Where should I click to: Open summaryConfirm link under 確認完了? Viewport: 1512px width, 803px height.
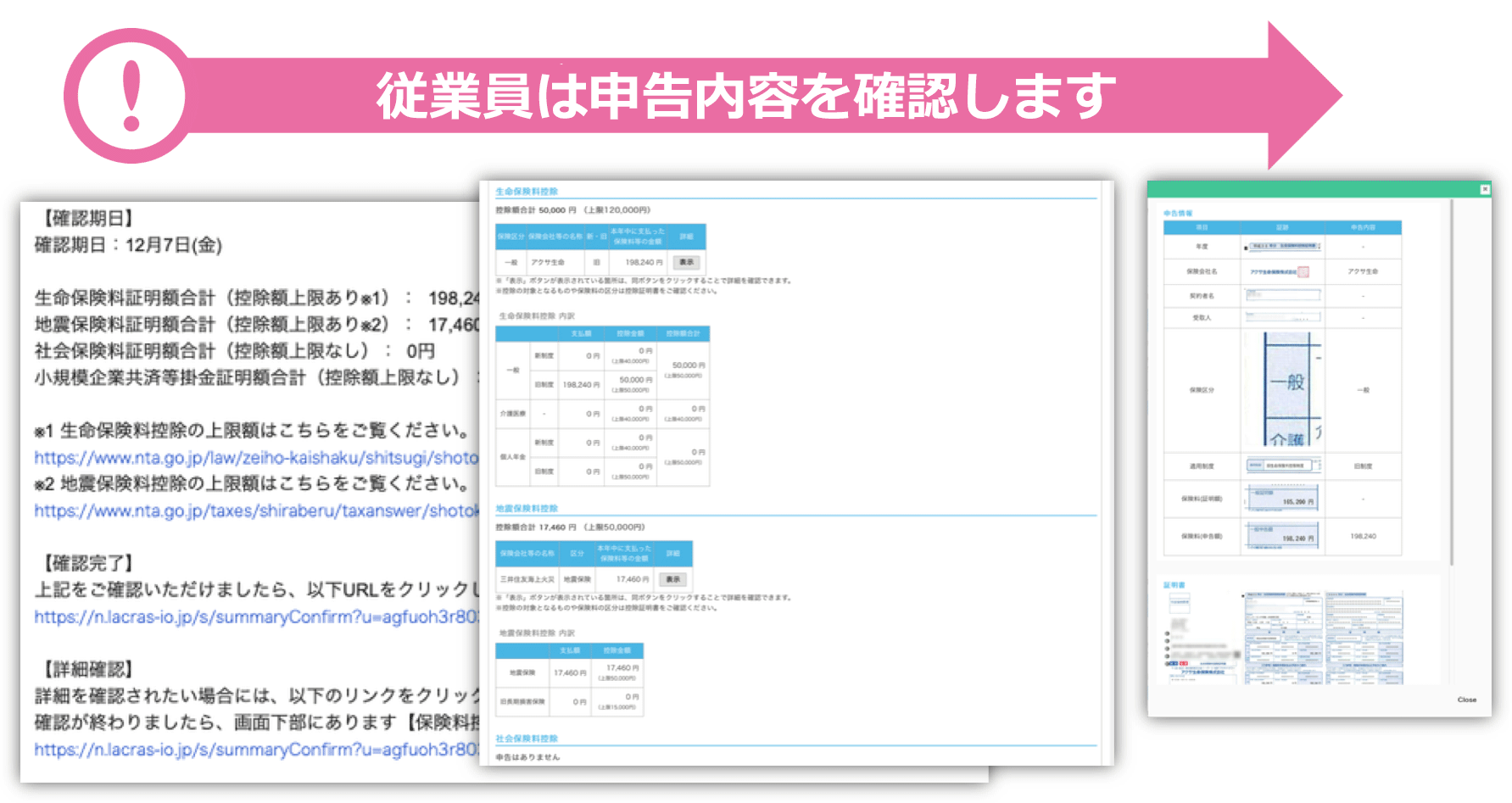tap(256, 616)
